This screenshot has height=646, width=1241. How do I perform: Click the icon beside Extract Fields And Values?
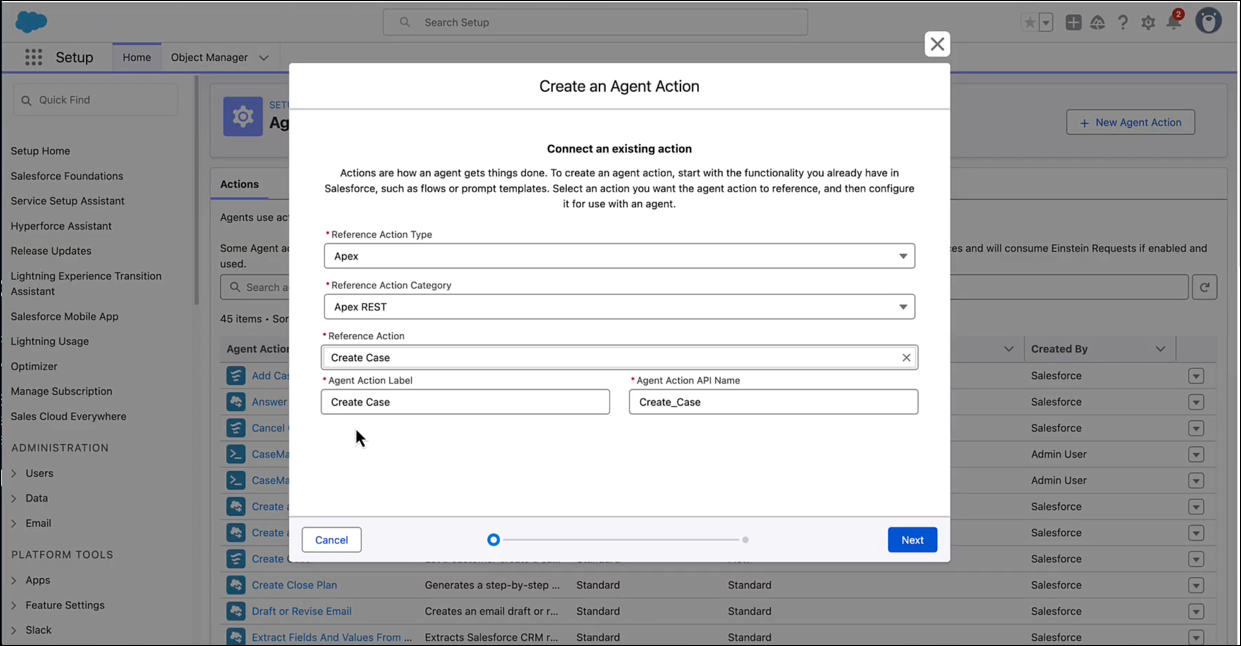236,637
